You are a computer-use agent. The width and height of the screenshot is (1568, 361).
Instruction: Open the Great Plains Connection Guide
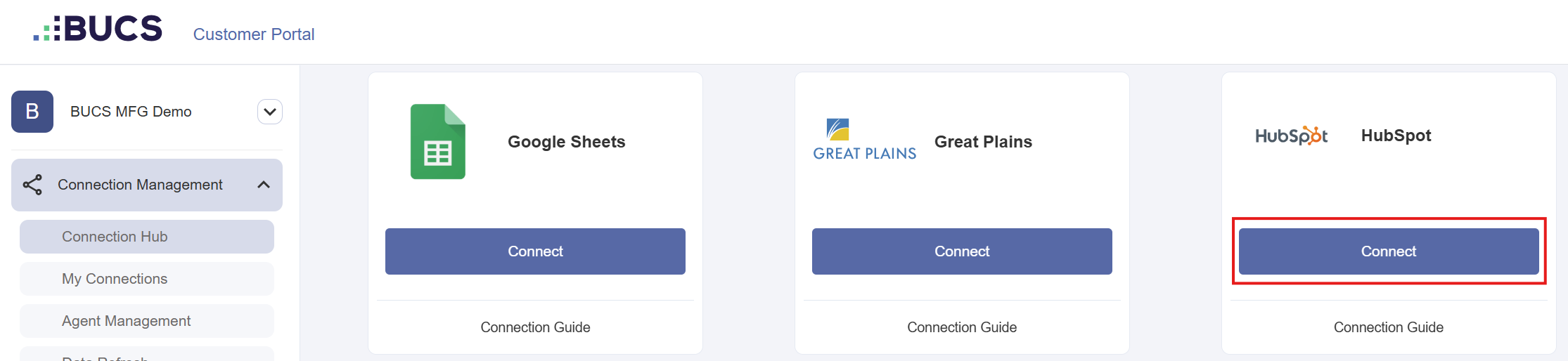(962, 327)
